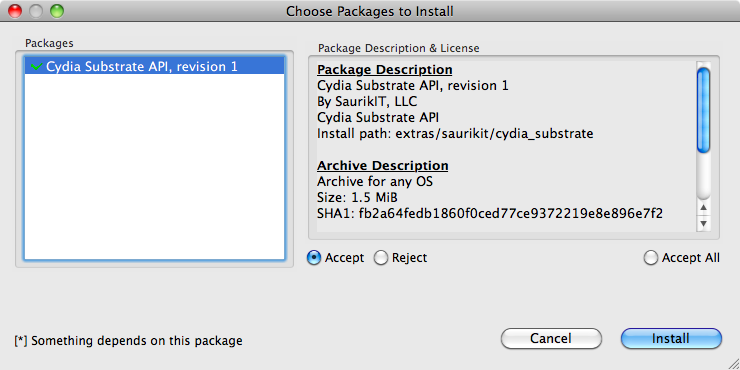The width and height of the screenshot is (740, 370).
Task: Click the red close window button
Action: 16,11
